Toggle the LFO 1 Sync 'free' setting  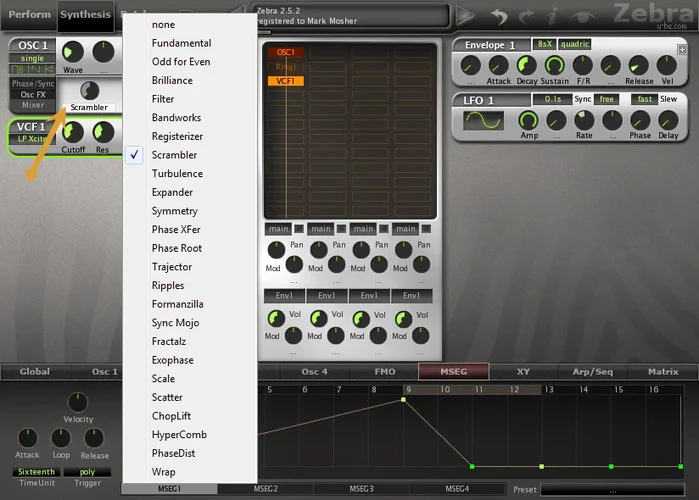[x=606, y=99]
